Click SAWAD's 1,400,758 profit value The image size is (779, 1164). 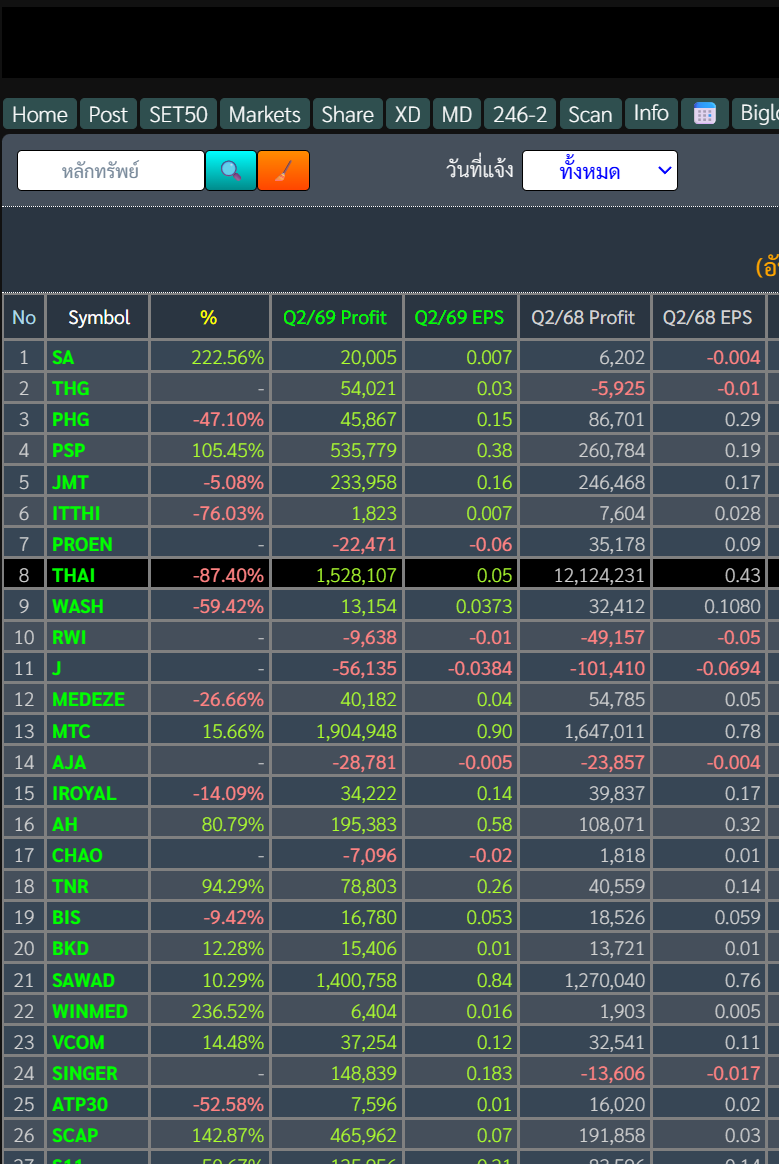[356, 981]
